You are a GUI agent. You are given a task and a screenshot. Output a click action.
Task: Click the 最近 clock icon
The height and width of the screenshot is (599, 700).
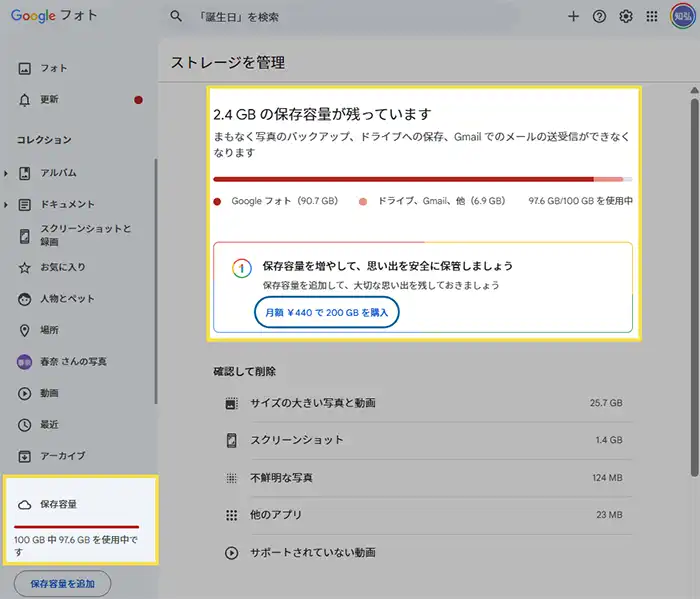point(25,425)
